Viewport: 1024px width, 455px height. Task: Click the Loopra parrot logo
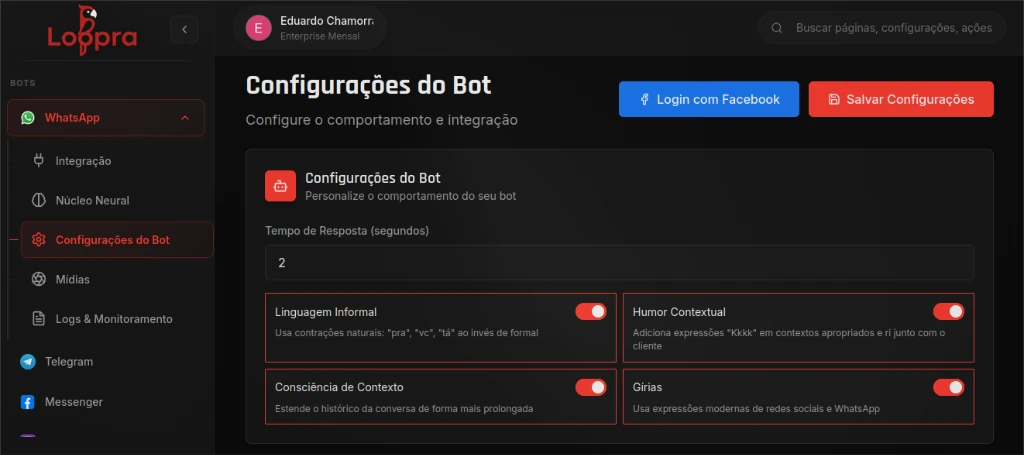[92, 29]
